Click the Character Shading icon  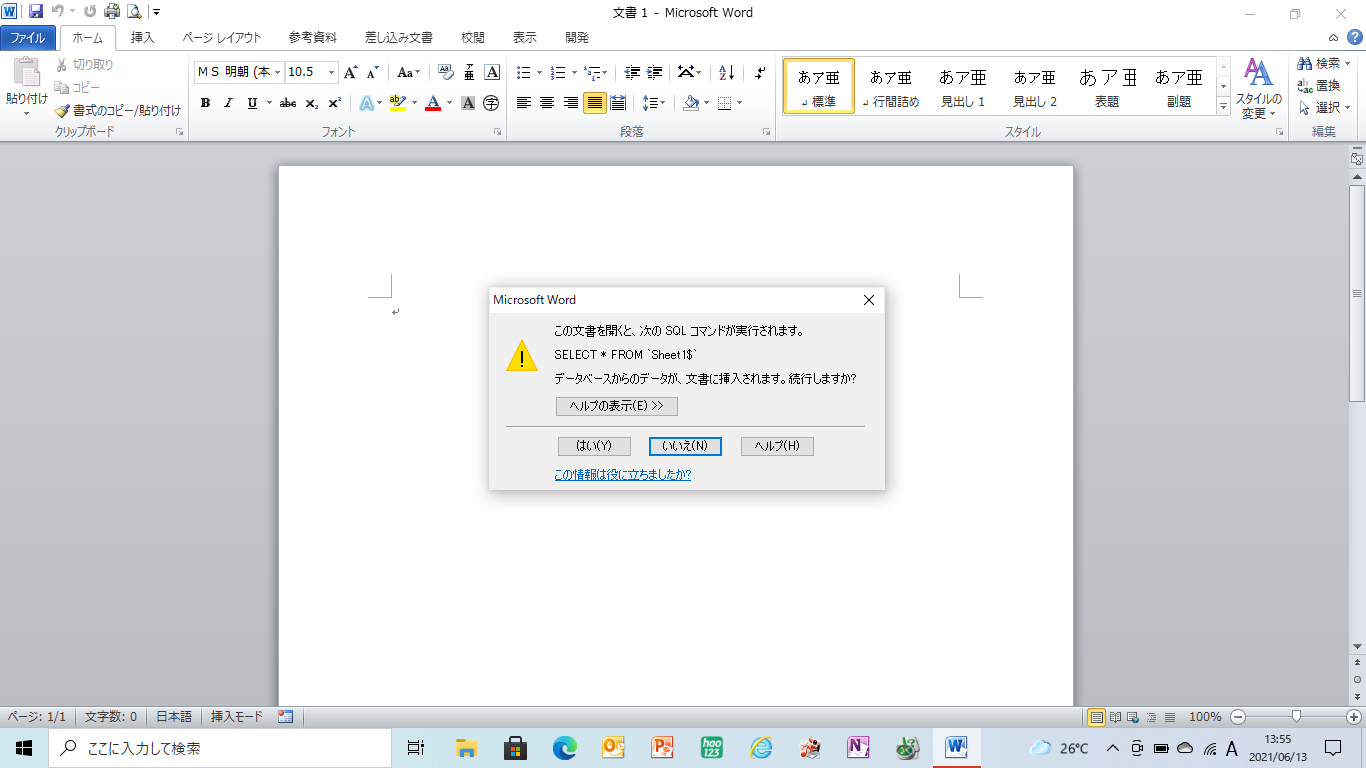468,103
